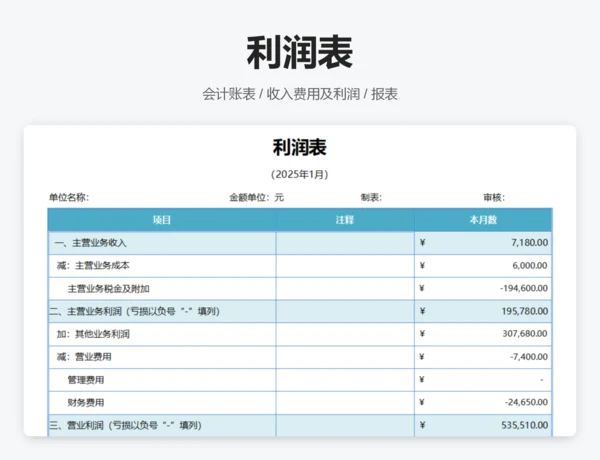600x460 pixels.
Task: Select the 报表 breadcrumb text
Action: point(384,94)
